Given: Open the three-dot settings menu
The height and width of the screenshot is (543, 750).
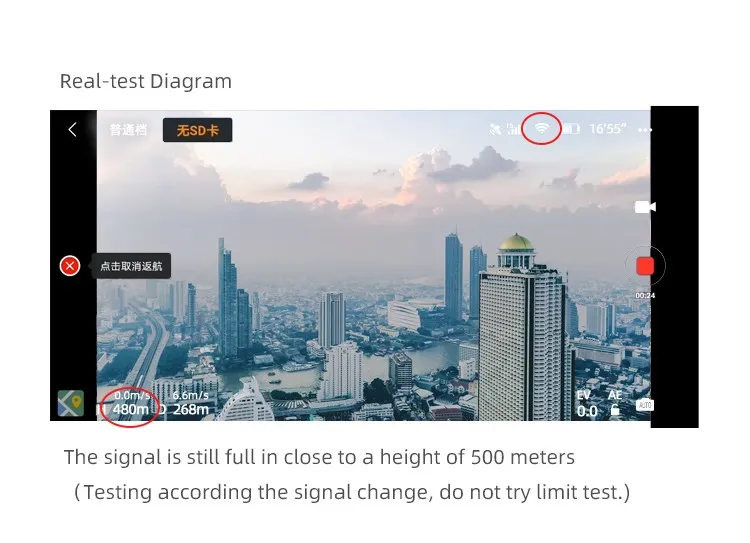Looking at the screenshot, I should [644, 130].
